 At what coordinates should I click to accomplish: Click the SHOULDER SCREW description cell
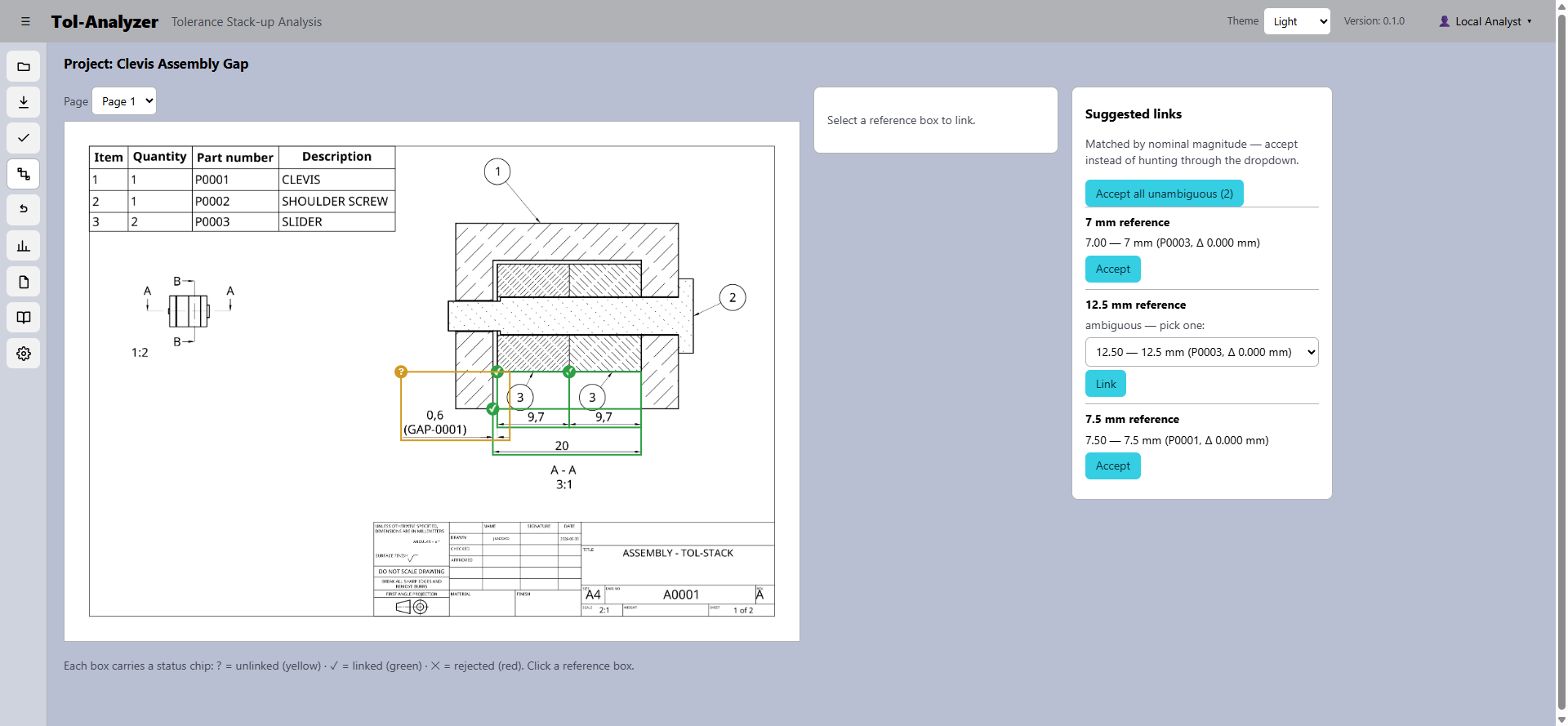coord(336,201)
